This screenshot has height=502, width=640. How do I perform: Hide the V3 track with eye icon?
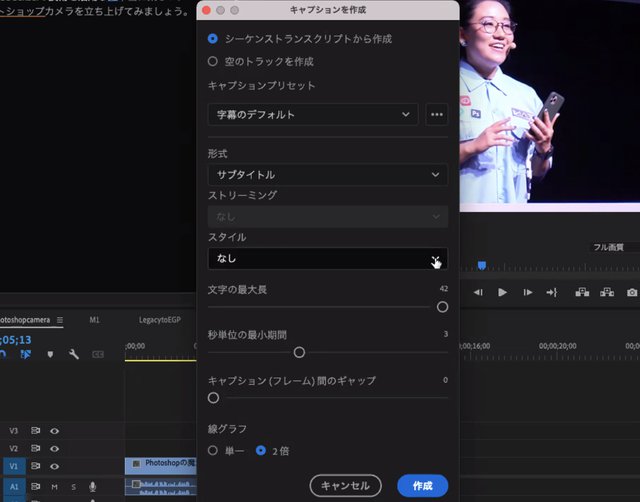click(54, 431)
